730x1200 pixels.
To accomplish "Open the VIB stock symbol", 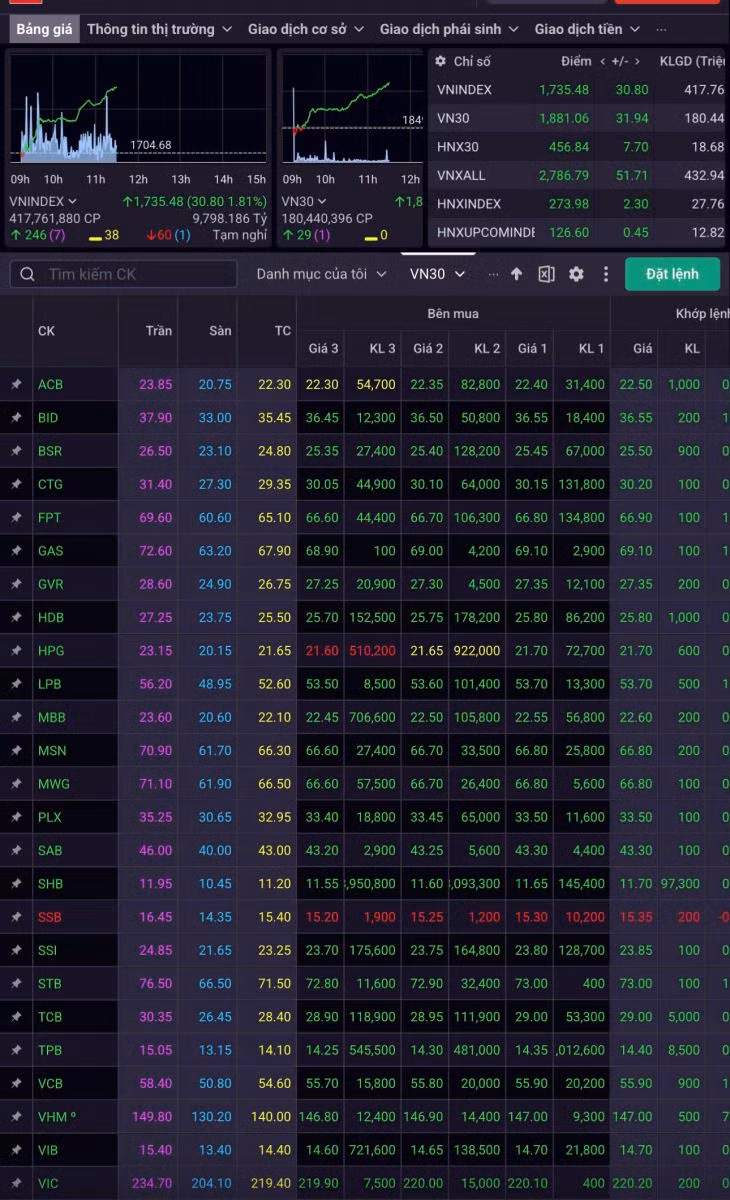I will 48,1150.
